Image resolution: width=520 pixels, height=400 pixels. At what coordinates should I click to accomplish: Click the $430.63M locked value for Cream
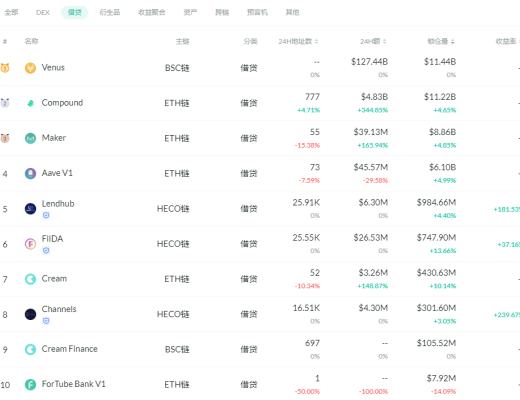(x=436, y=273)
